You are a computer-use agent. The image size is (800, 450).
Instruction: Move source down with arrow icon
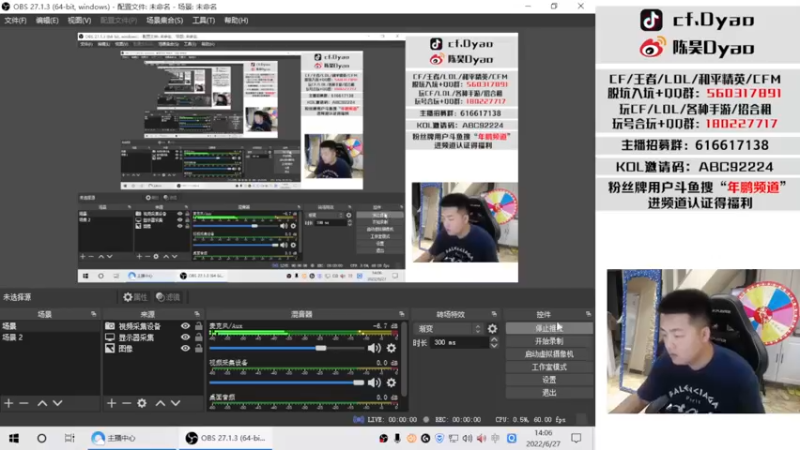click(176, 403)
